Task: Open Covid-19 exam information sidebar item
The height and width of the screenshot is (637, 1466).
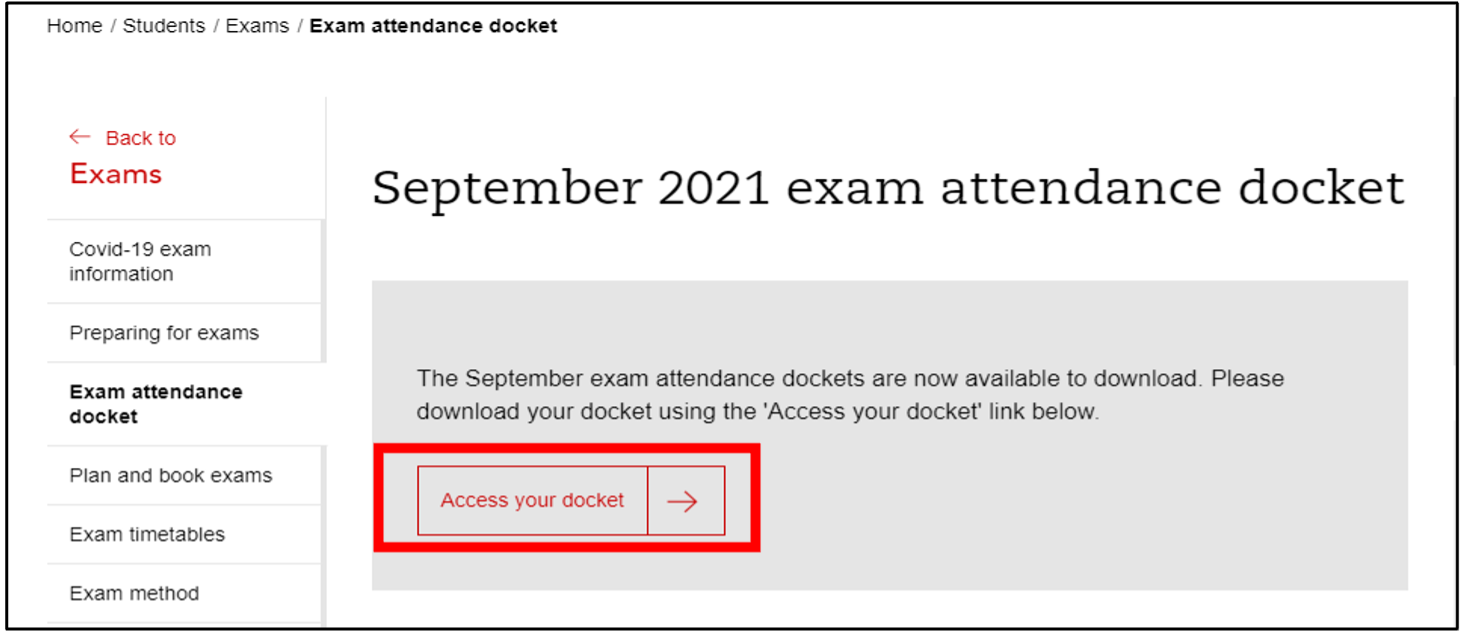Action: pos(140,261)
